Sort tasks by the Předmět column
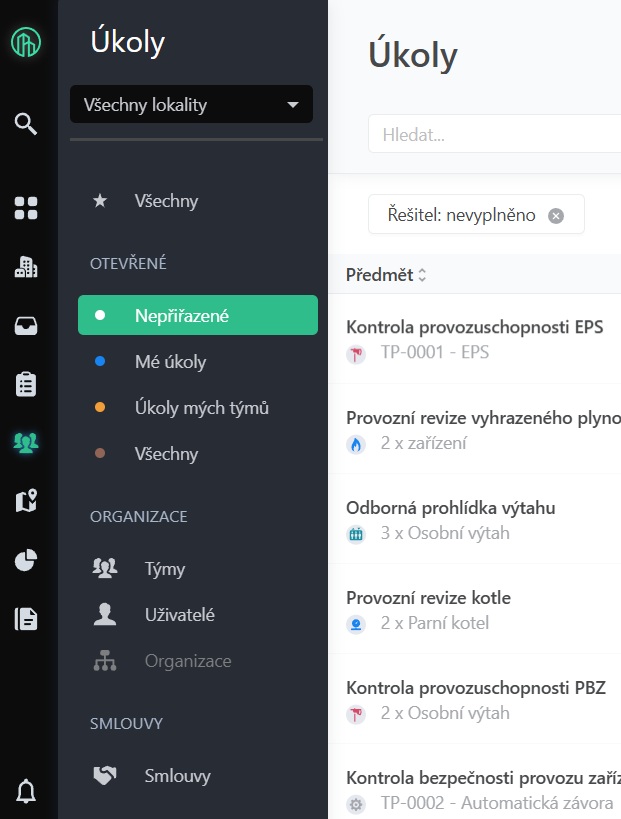The height and width of the screenshot is (819, 621). [386, 274]
